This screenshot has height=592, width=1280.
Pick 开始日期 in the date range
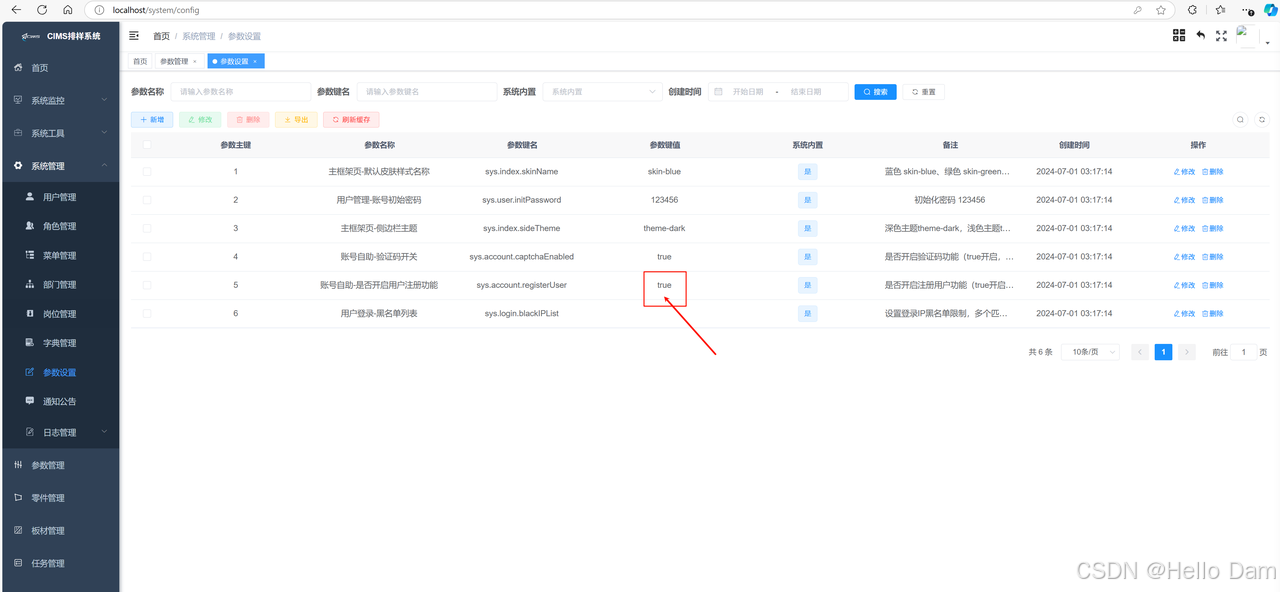(x=748, y=91)
